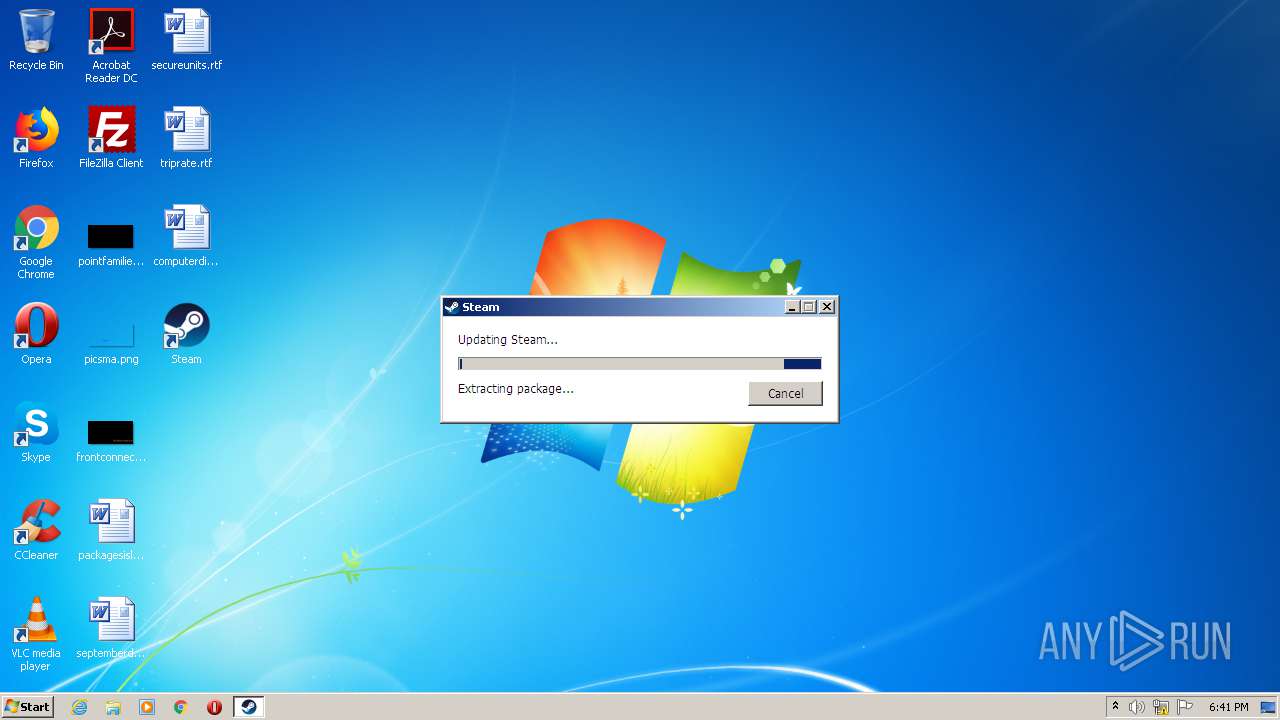The image size is (1280, 720).
Task: Activate Steam taskbar button
Action: point(248,707)
